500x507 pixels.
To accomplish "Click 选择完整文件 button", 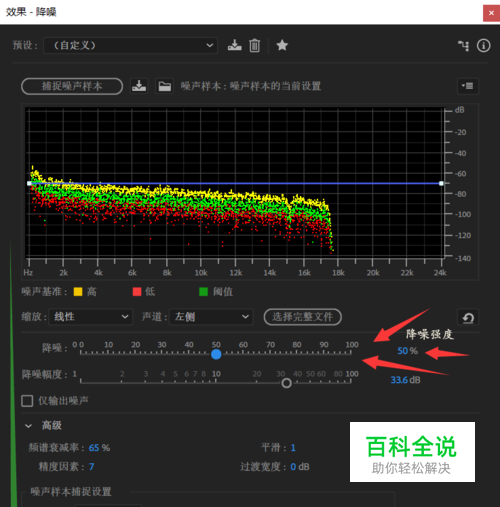I will click(303, 317).
